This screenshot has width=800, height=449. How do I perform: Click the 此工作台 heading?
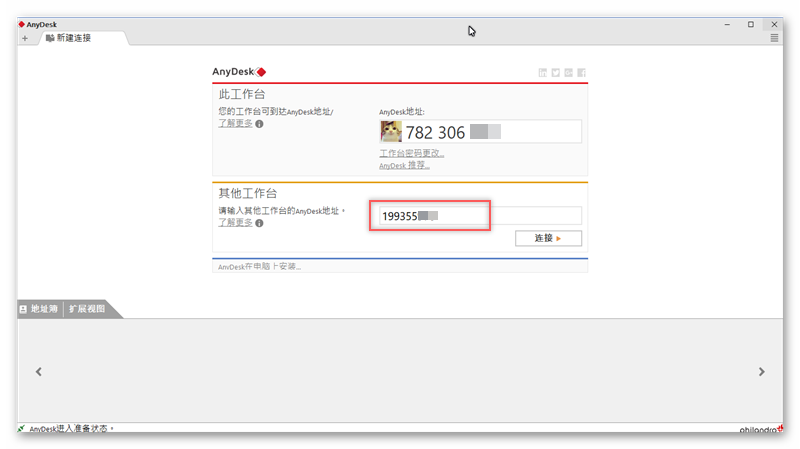[x=242, y=94]
